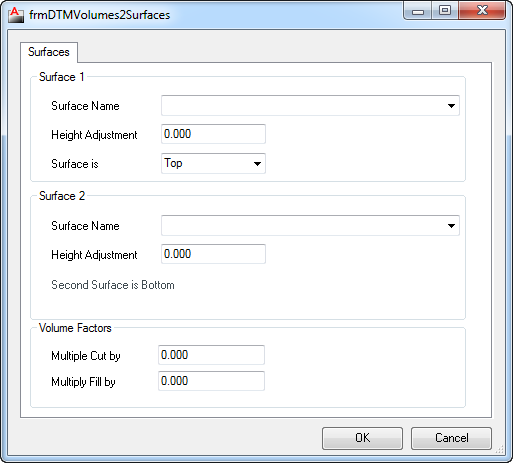Minimize the frmDTMVolumes2Surfaces window
Screen dimensions: 513x463
click(x=418, y=11)
